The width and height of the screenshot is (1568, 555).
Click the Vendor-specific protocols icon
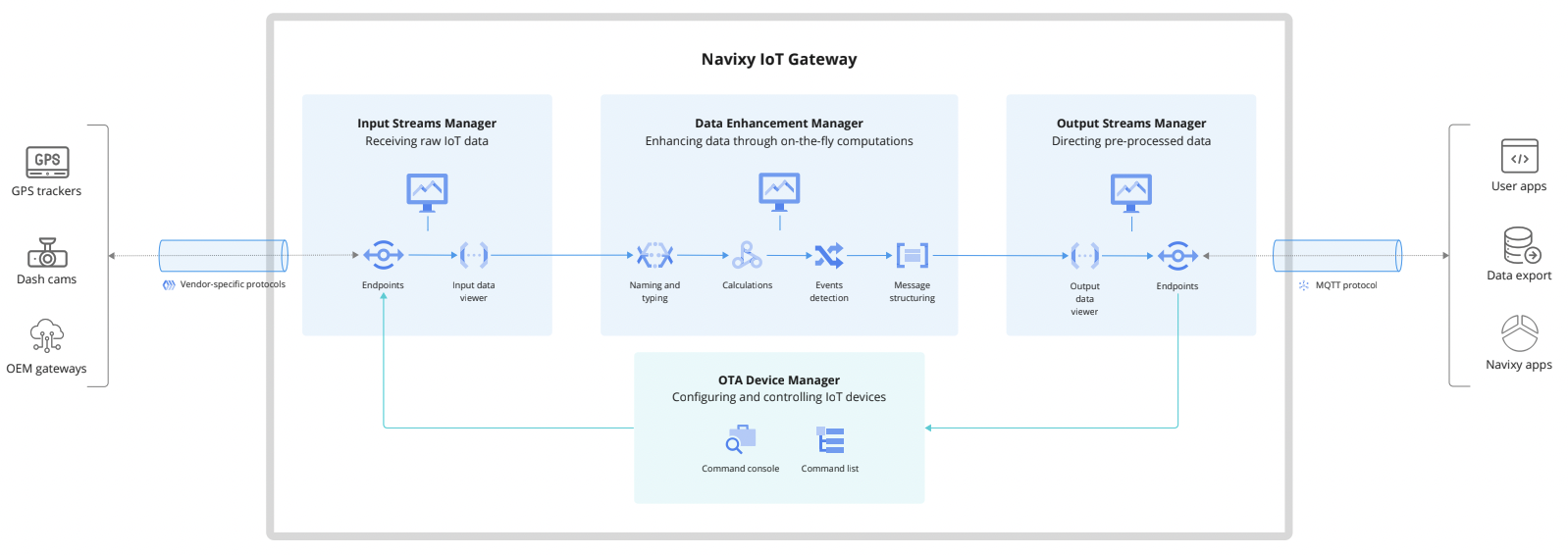tap(169, 285)
